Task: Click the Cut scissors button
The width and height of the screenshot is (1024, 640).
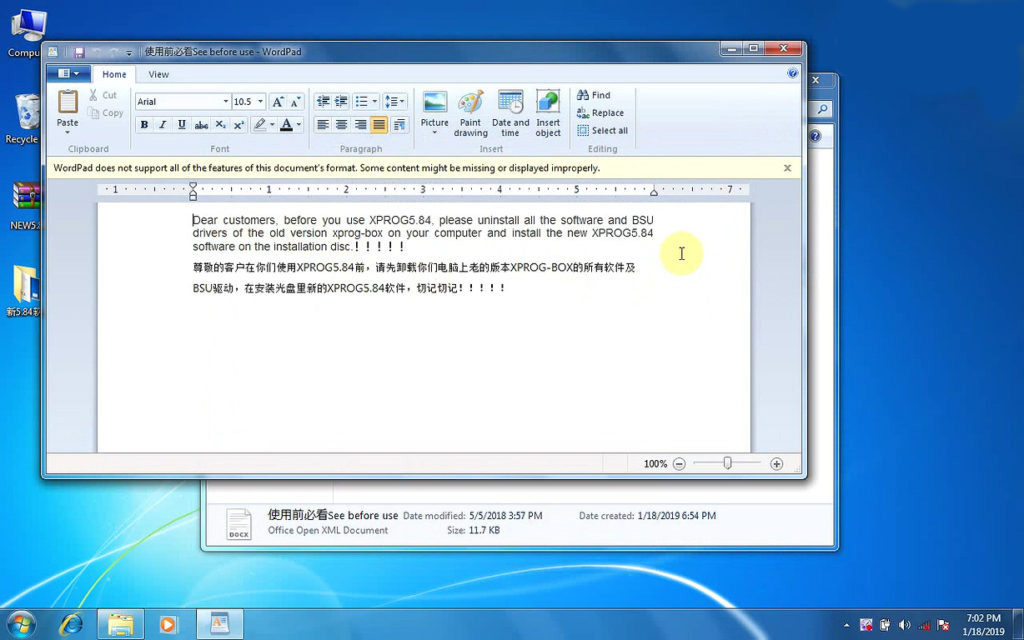Action: (103, 95)
